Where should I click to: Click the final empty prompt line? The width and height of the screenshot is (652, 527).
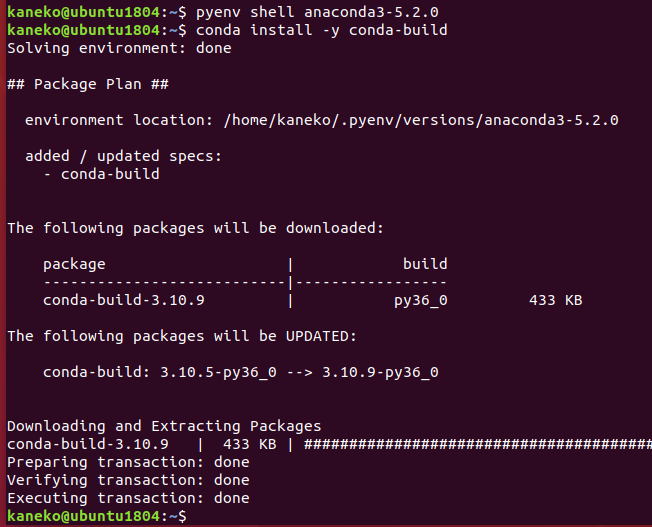pyautogui.click(x=97, y=516)
